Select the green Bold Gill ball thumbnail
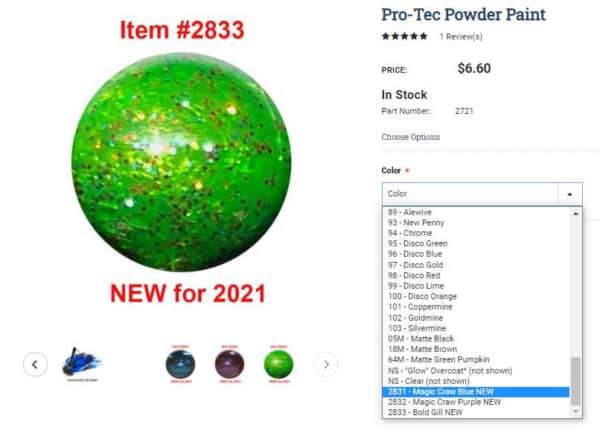 pos(279,364)
